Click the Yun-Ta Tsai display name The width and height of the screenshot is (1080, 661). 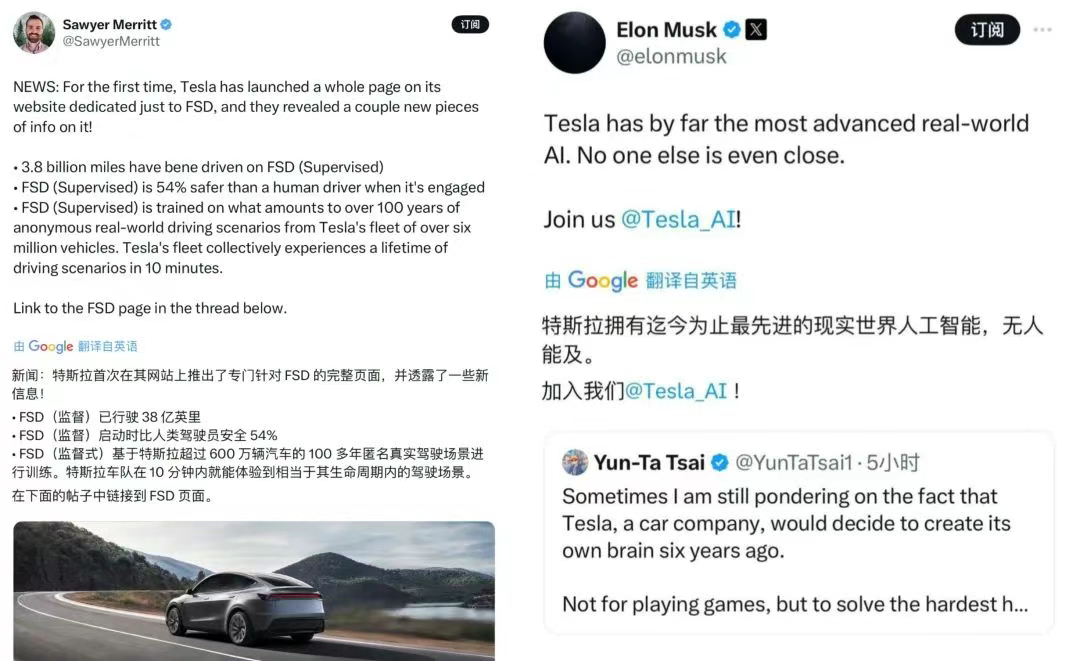click(x=649, y=462)
